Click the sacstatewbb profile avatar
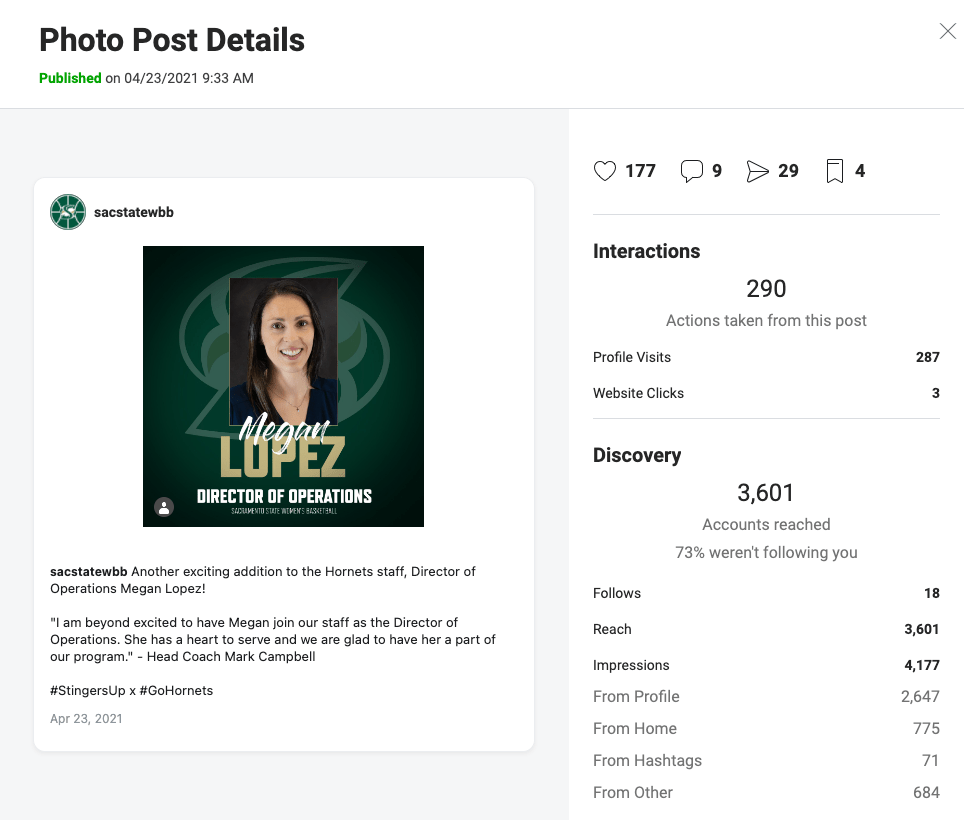The height and width of the screenshot is (820, 964). point(67,212)
